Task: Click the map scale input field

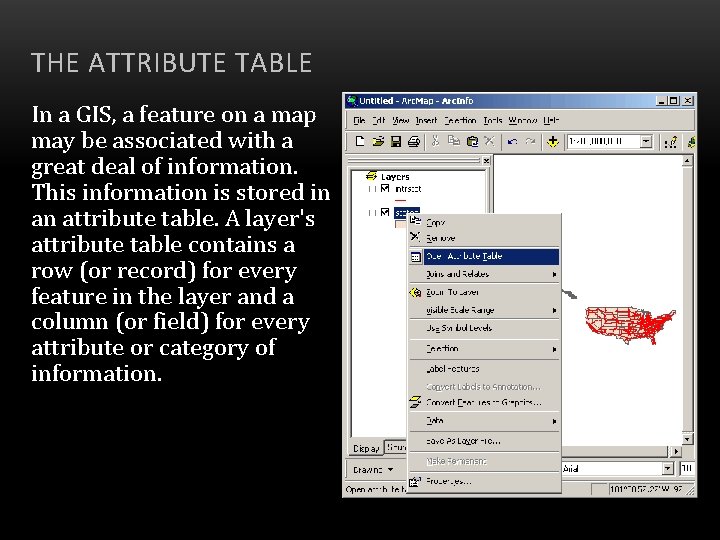Action: coord(603,141)
